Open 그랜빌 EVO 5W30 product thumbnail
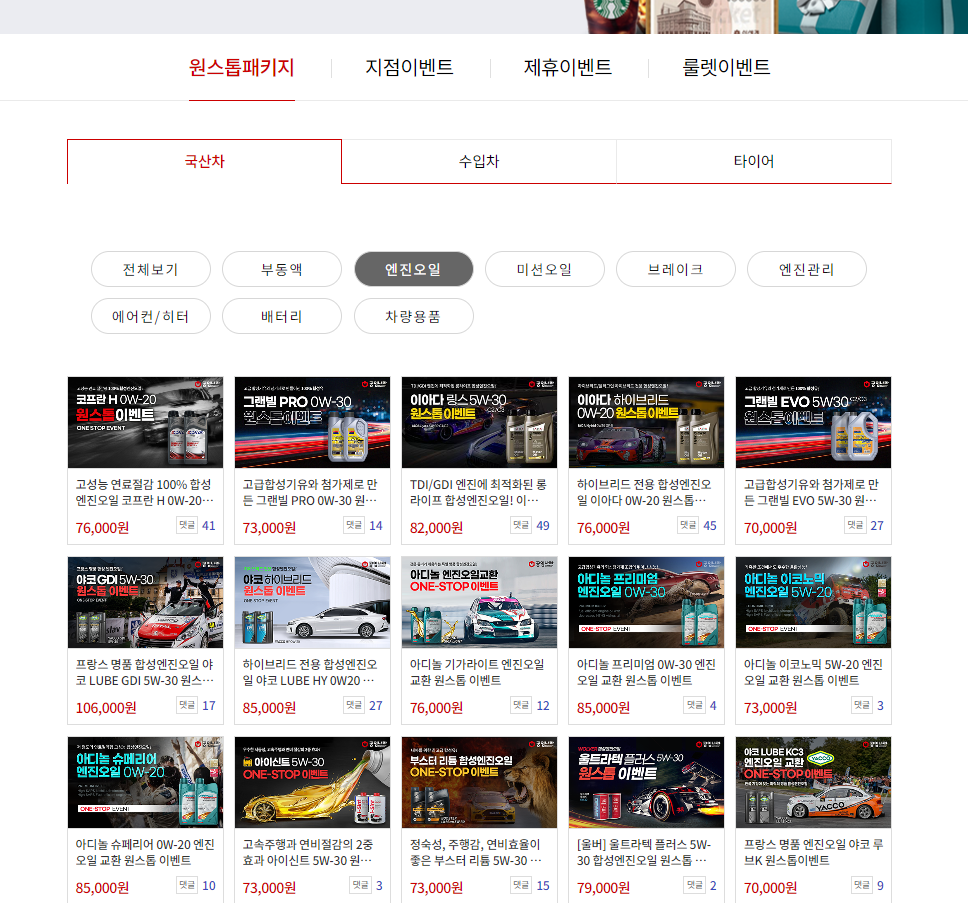 813,422
